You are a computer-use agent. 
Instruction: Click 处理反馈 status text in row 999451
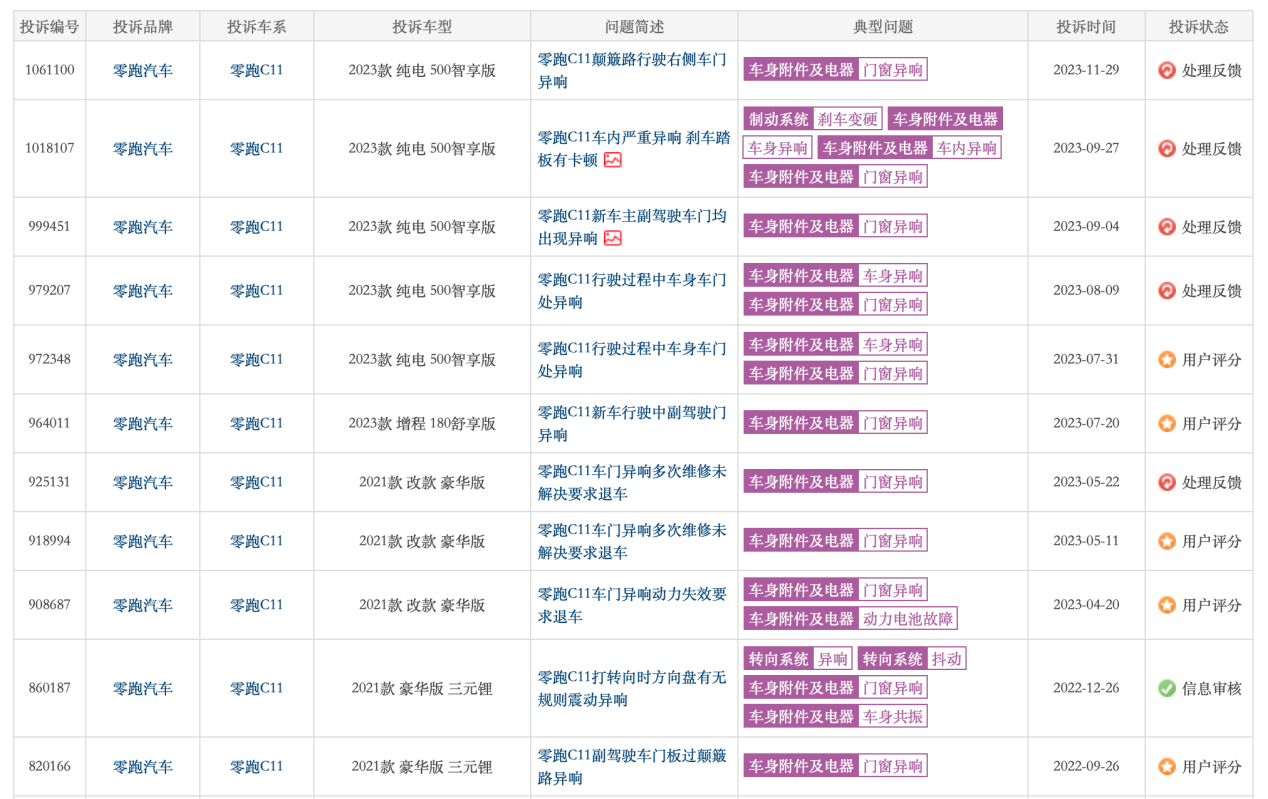1212,227
